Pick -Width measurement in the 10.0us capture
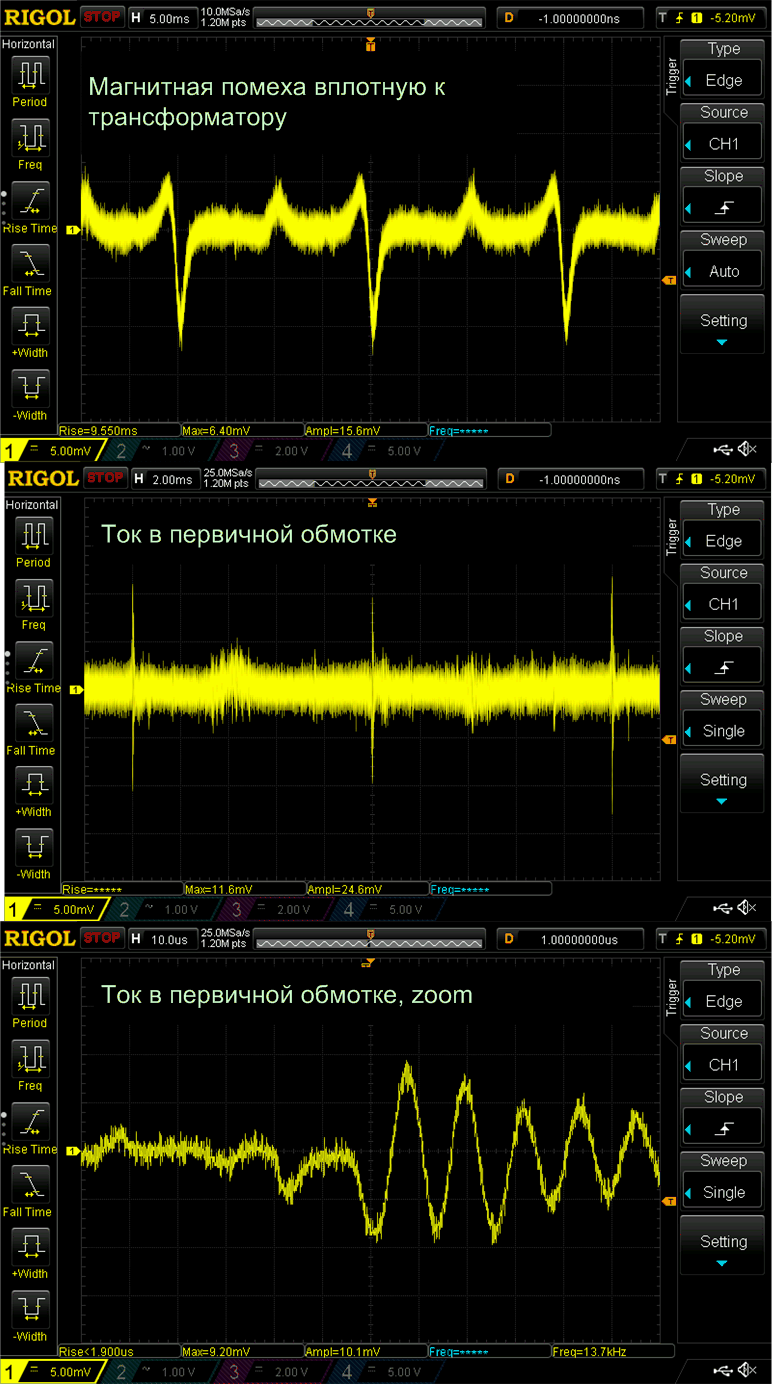The height and width of the screenshot is (1384, 772). [x=30, y=1308]
